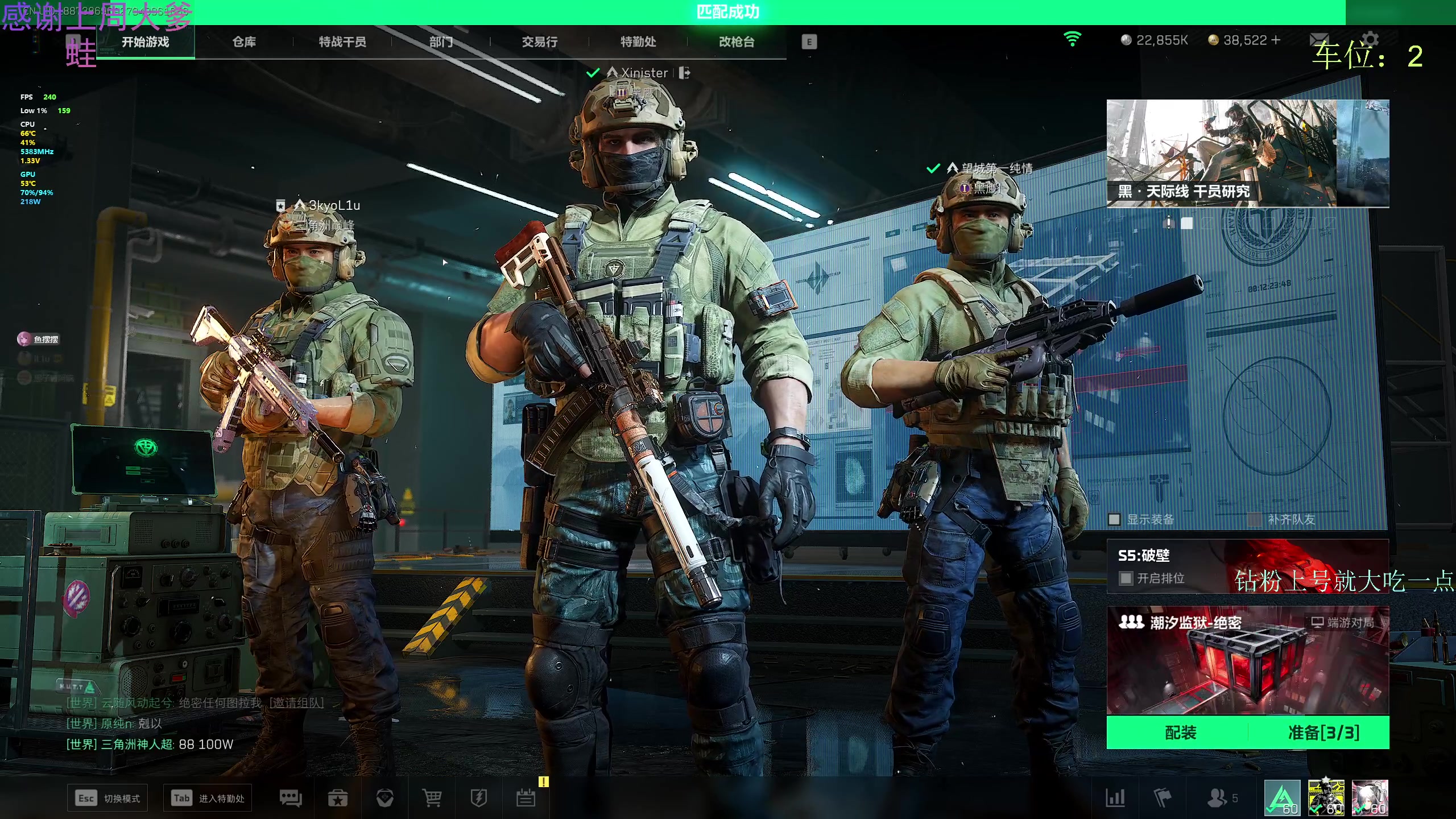Viewport: 1456px width, 819px height.
Task: Switch to the 开始游戏 tab
Action: pyautogui.click(x=146, y=42)
